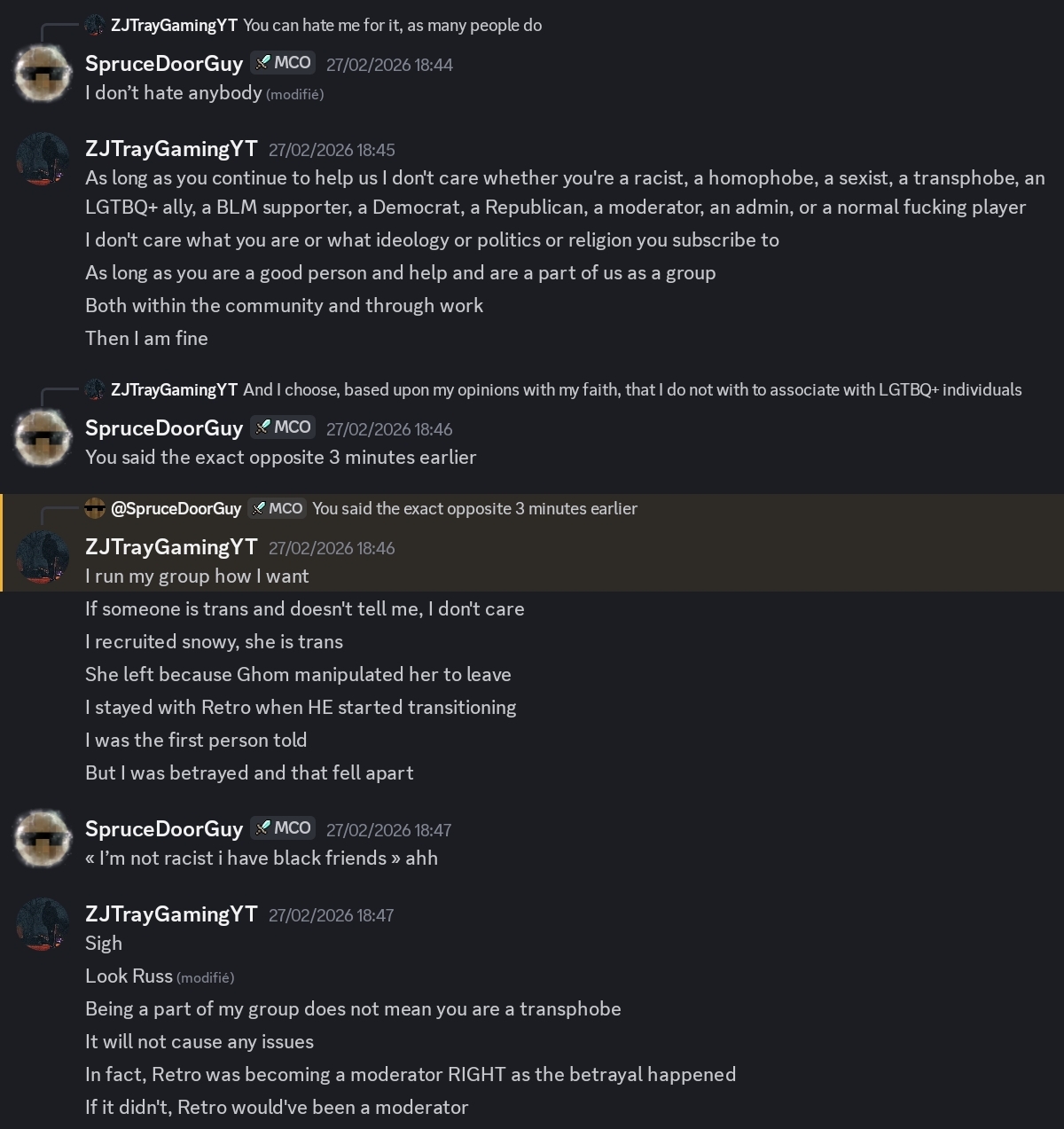Open ZJTrayGamingYT's avatar beside the 'Sigh' message

click(43, 924)
